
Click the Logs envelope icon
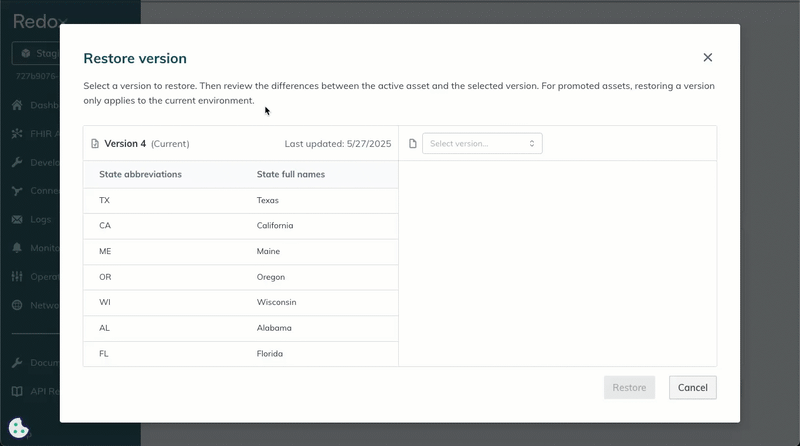coord(17,219)
